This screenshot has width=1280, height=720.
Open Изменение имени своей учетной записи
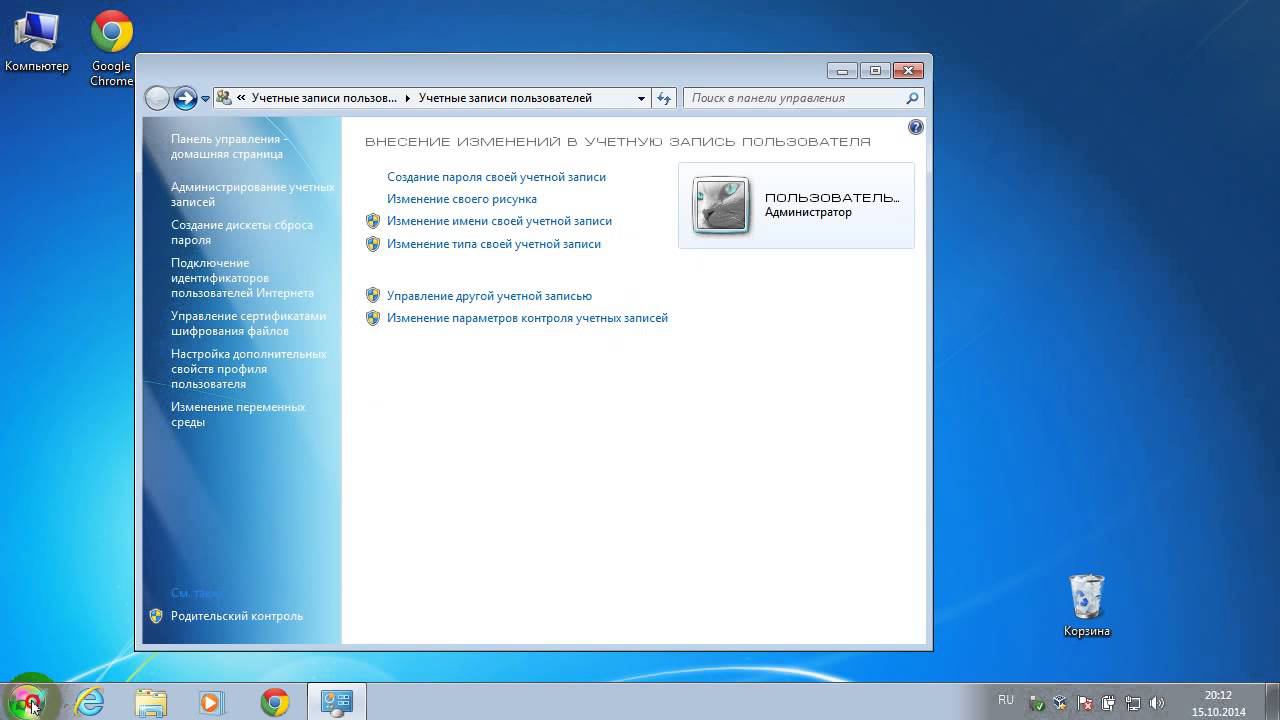click(499, 221)
